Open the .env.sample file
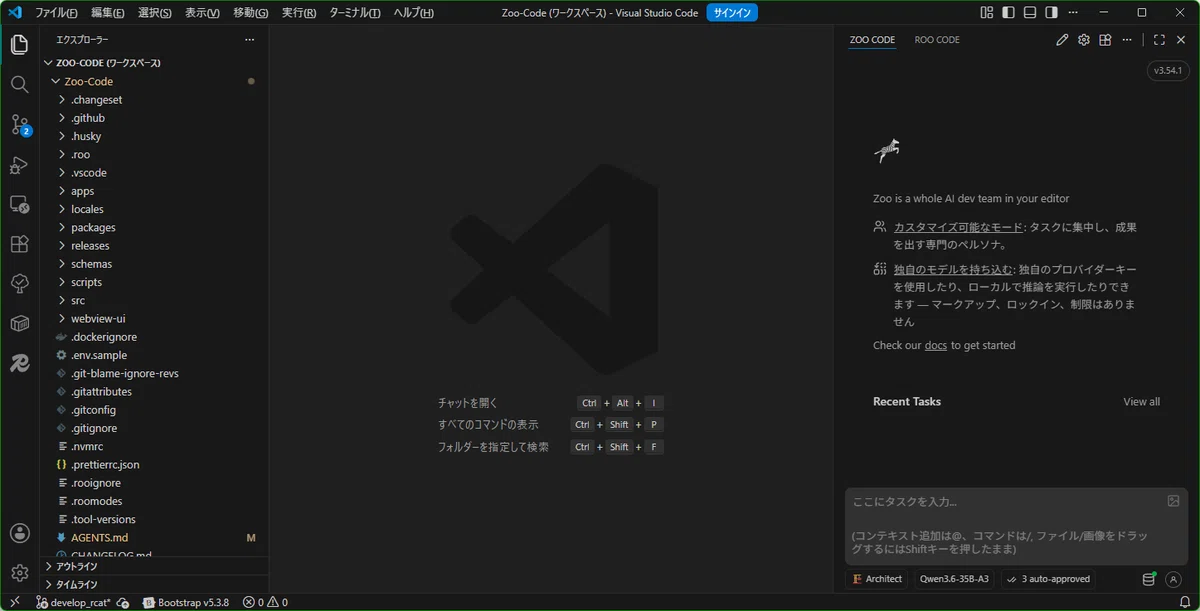 (154, 355)
